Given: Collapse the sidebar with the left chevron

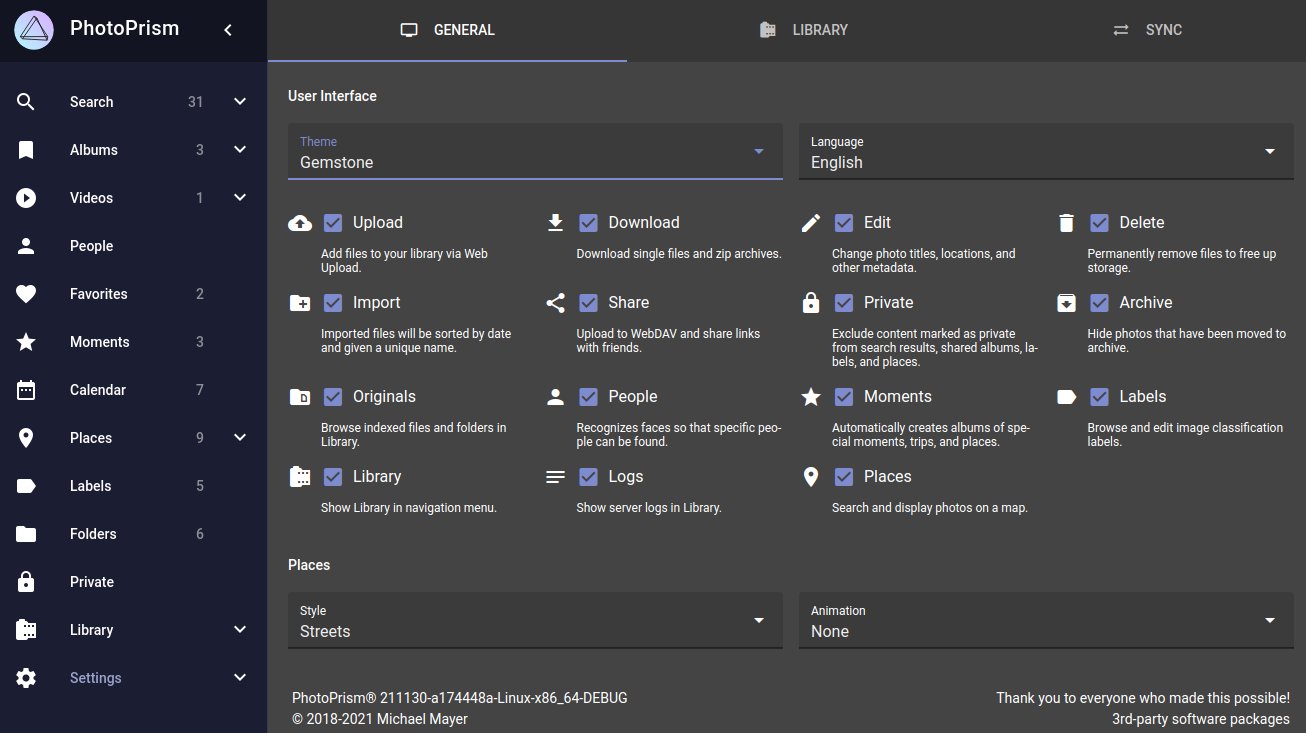Looking at the screenshot, I should click(228, 30).
